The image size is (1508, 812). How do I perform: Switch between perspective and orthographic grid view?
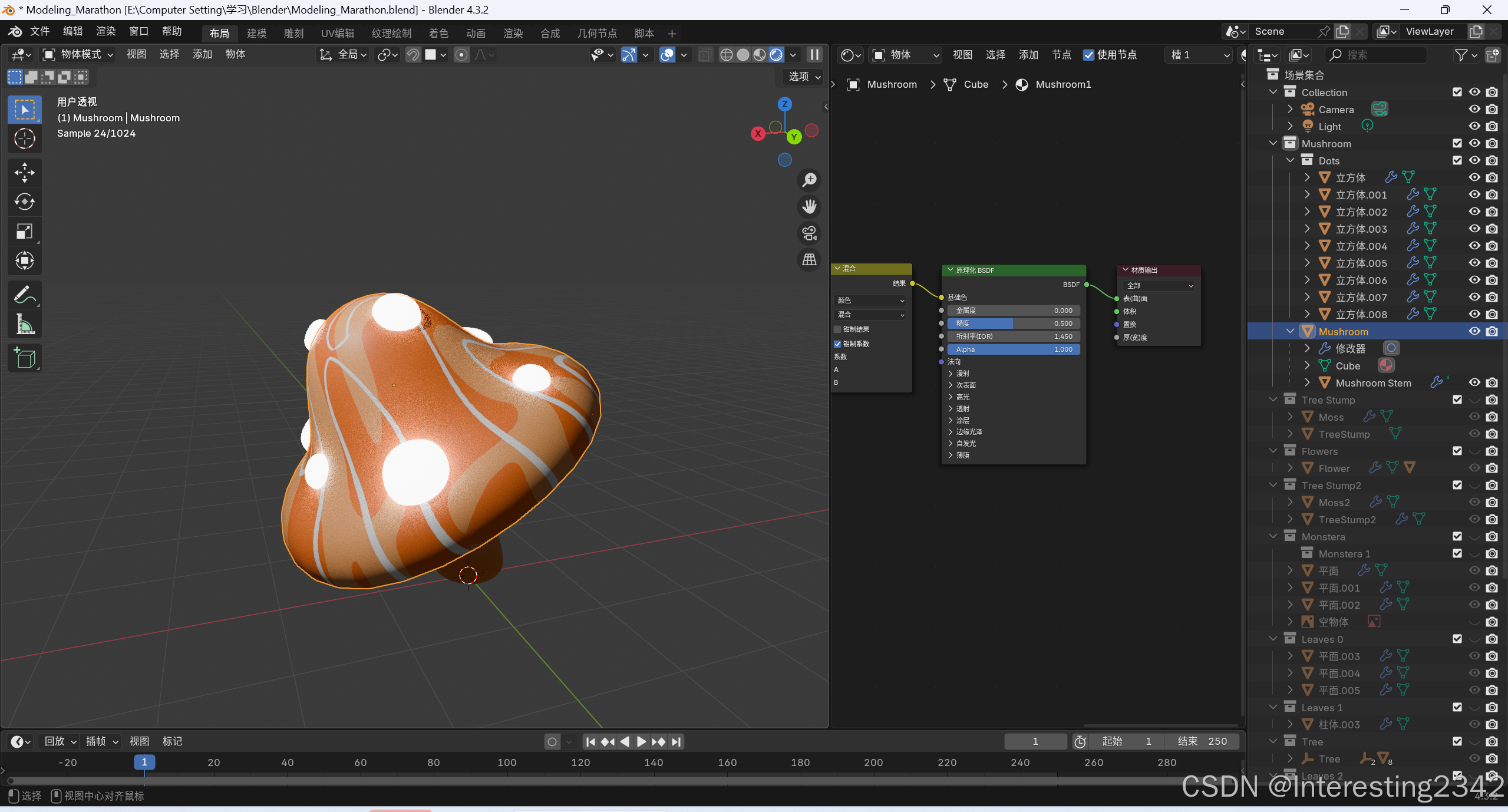[809, 260]
